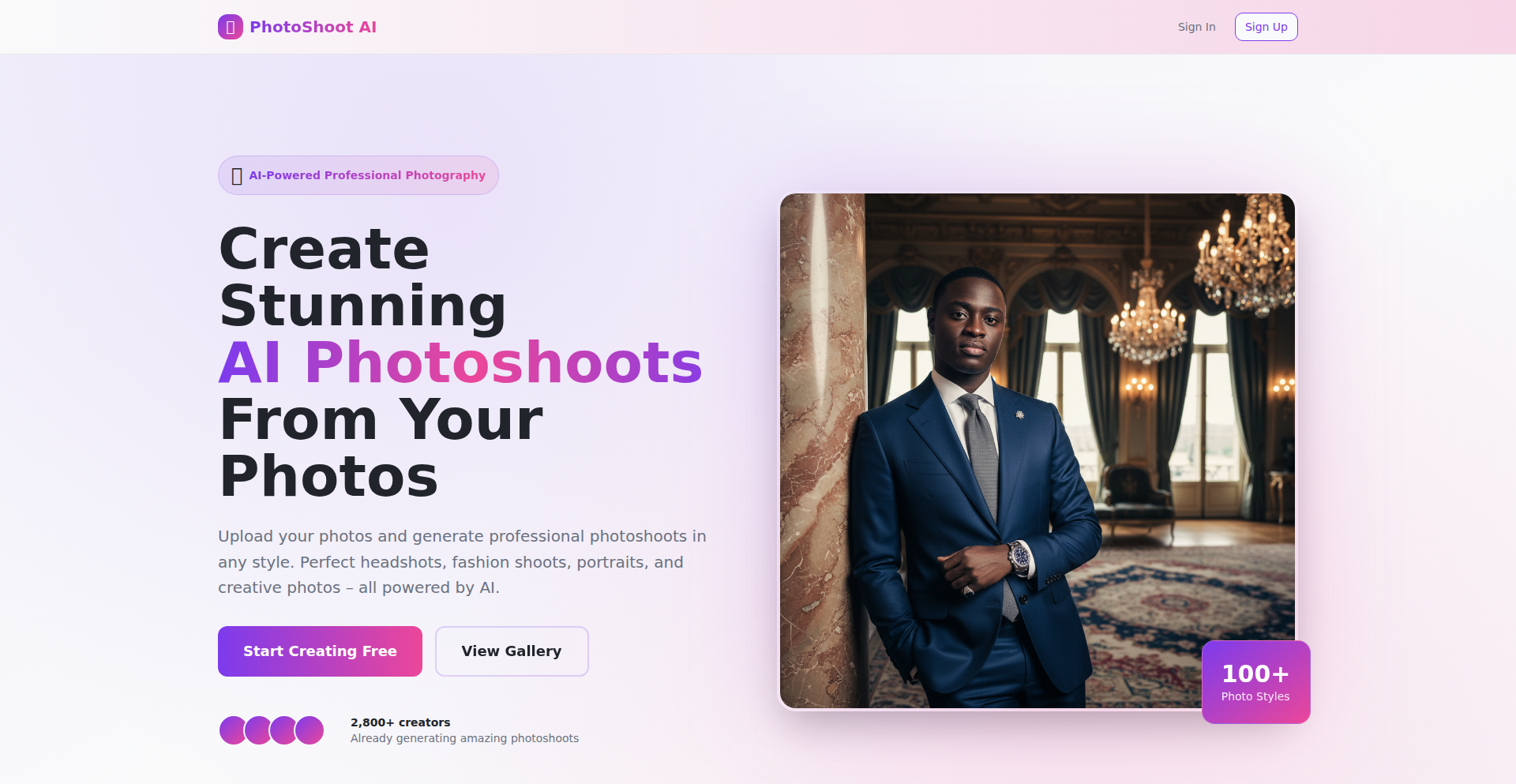Click the man in blue suit photo
Viewport: 1516px width, 784px height.
(1037, 450)
